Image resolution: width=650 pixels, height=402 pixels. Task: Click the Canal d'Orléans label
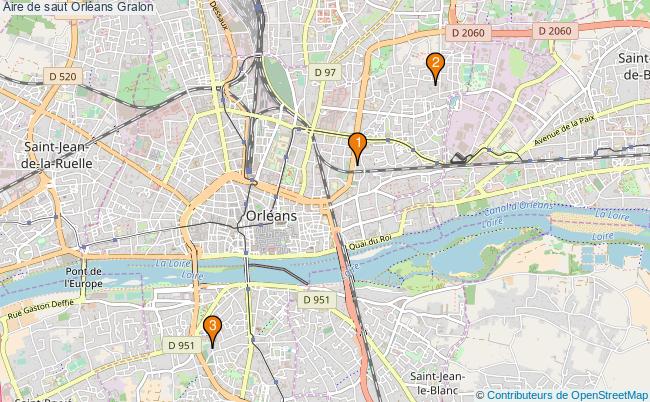[518, 208]
